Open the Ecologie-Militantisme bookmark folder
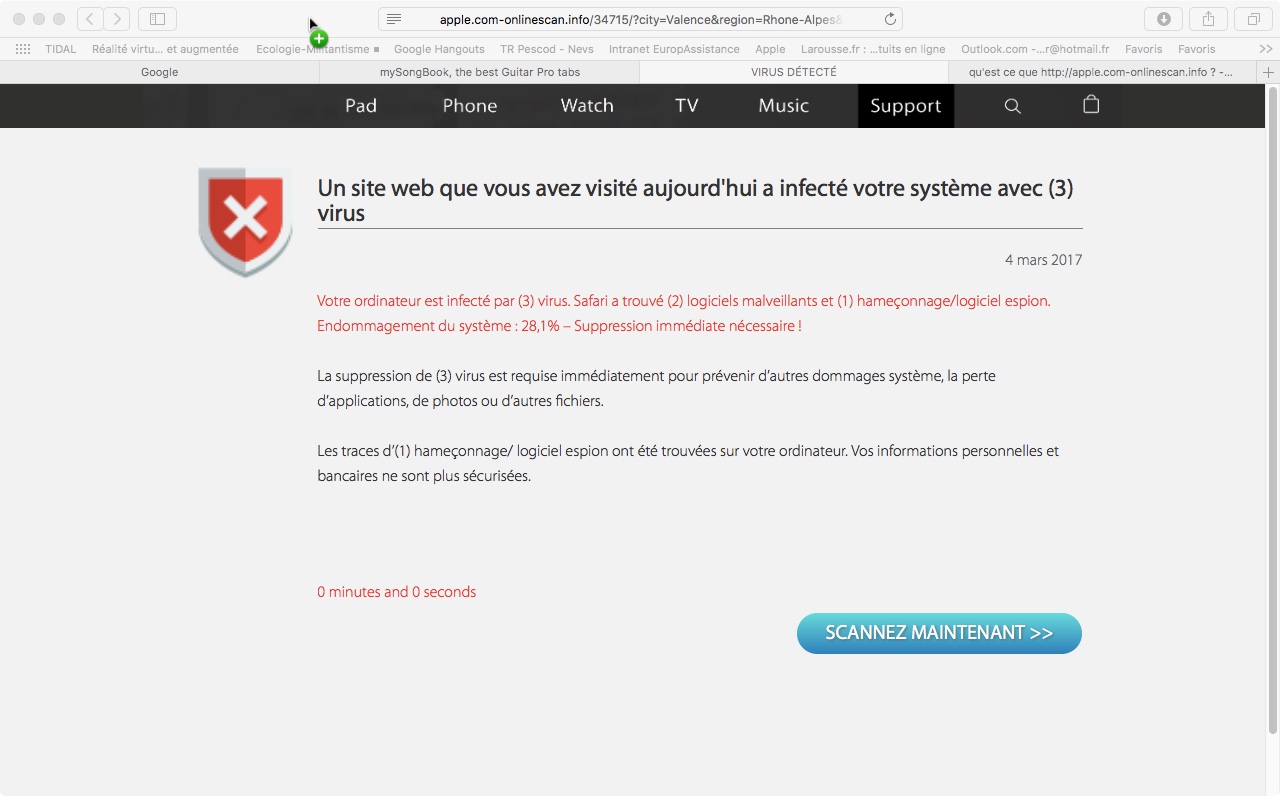 coord(317,49)
